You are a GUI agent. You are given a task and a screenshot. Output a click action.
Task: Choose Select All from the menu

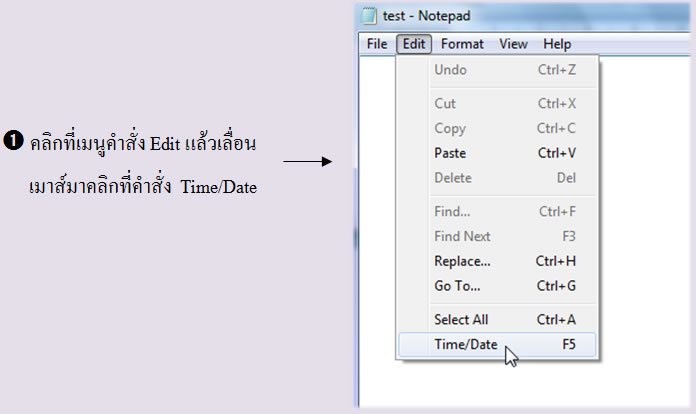tap(497, 320)
